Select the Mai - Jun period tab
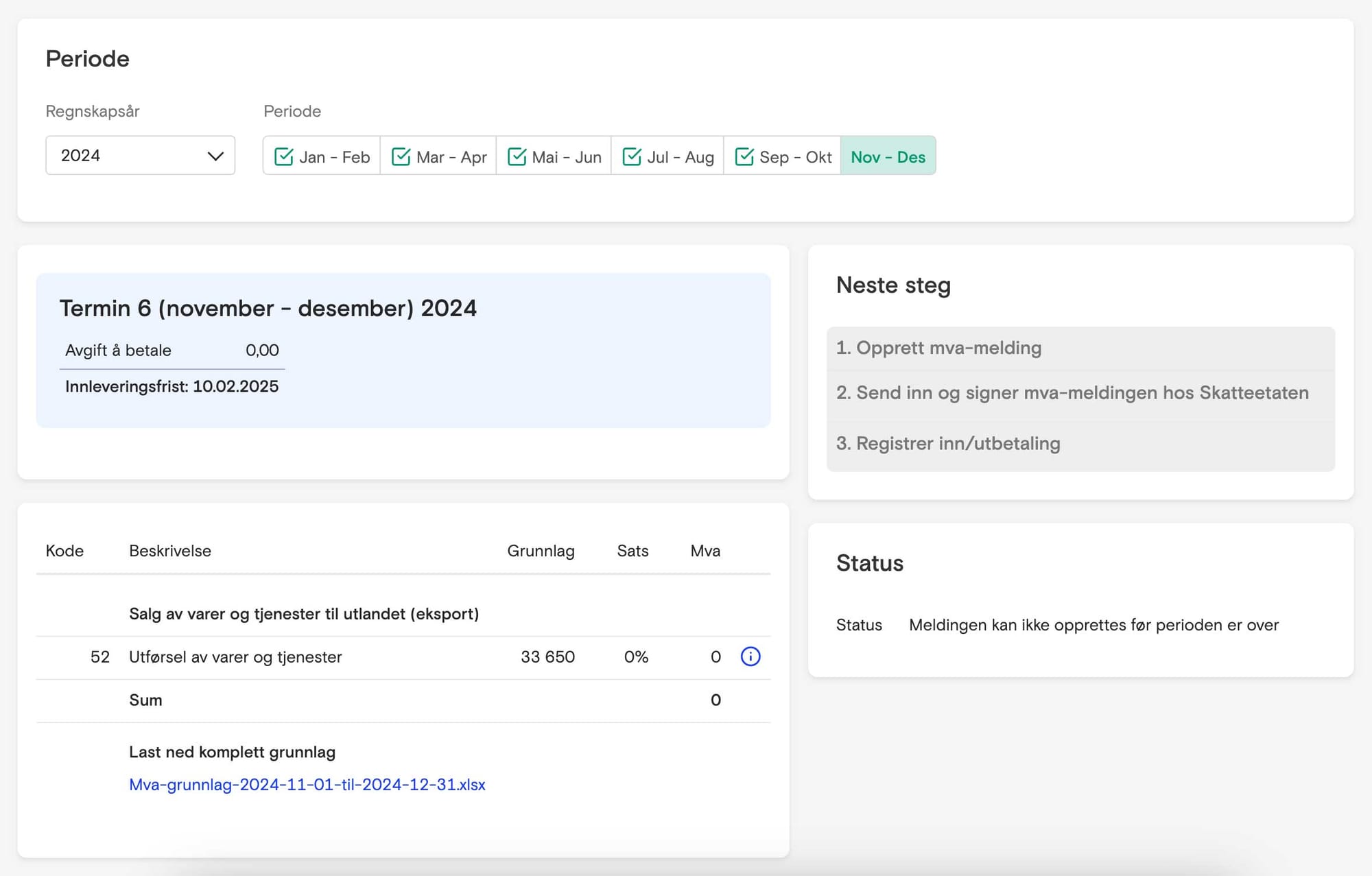Image resolution: width=1372 pixels, height=876 pixels. (554, 157)
